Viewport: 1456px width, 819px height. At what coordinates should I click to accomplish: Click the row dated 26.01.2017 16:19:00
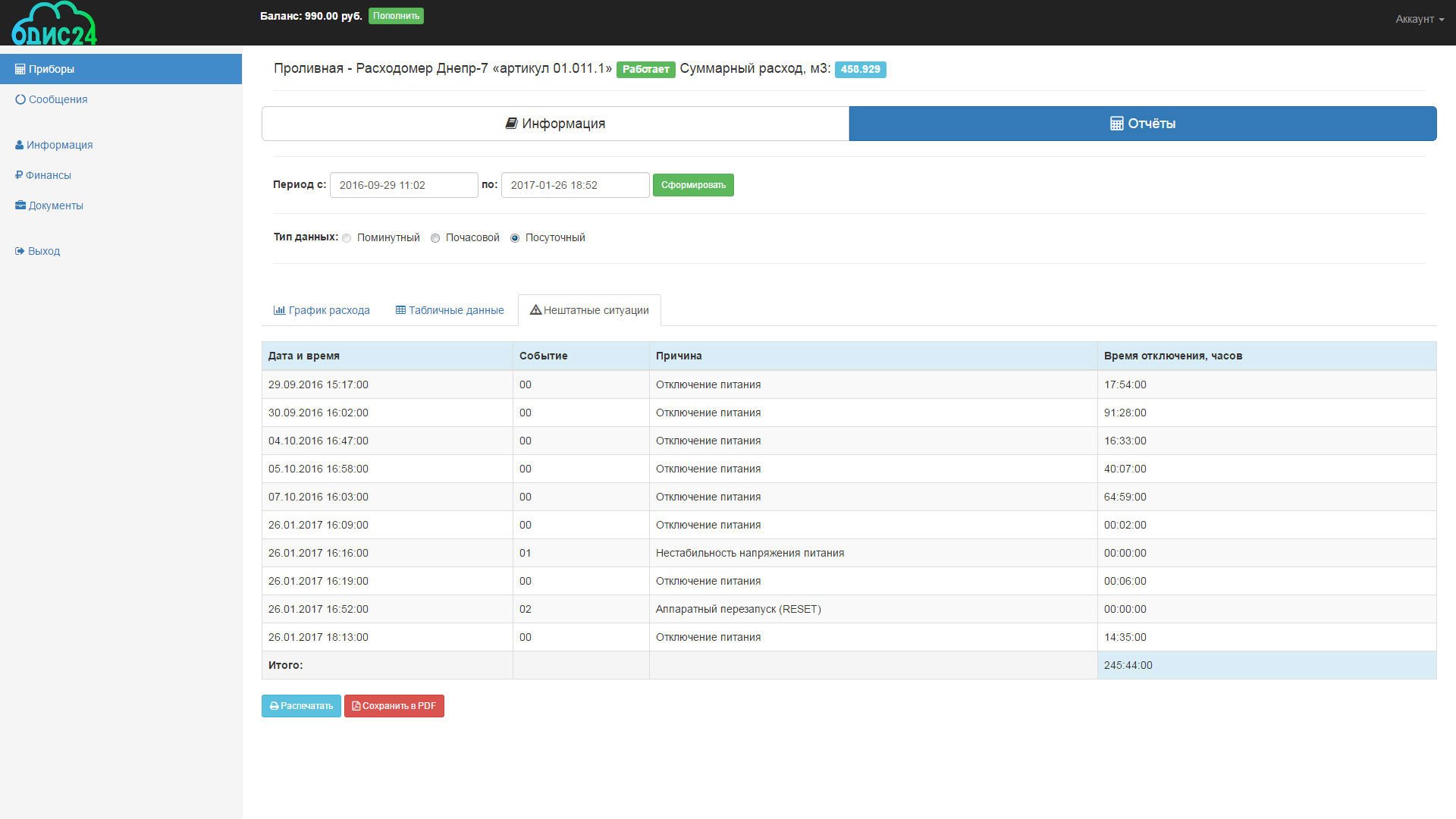849,581
